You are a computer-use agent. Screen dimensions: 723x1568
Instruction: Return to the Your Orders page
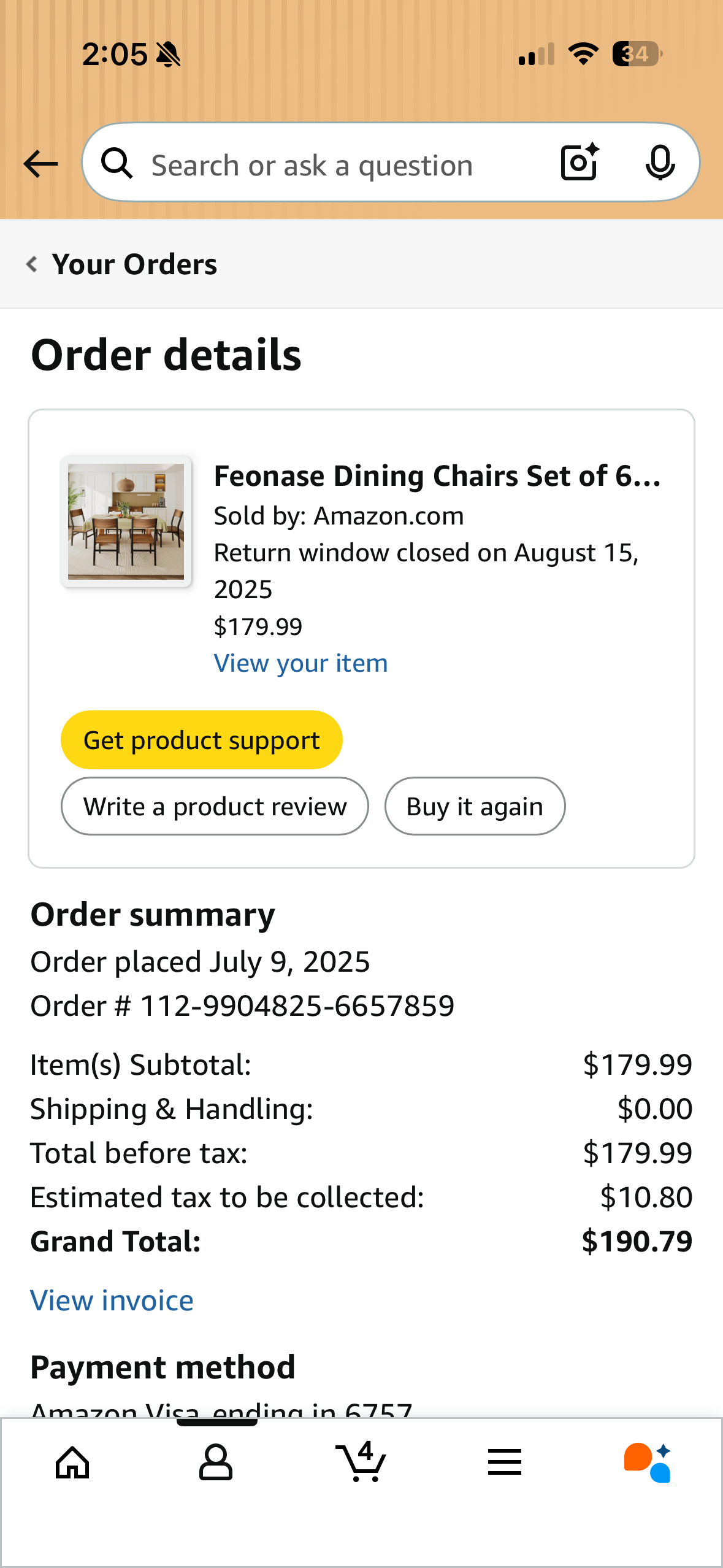pos(134,264)
